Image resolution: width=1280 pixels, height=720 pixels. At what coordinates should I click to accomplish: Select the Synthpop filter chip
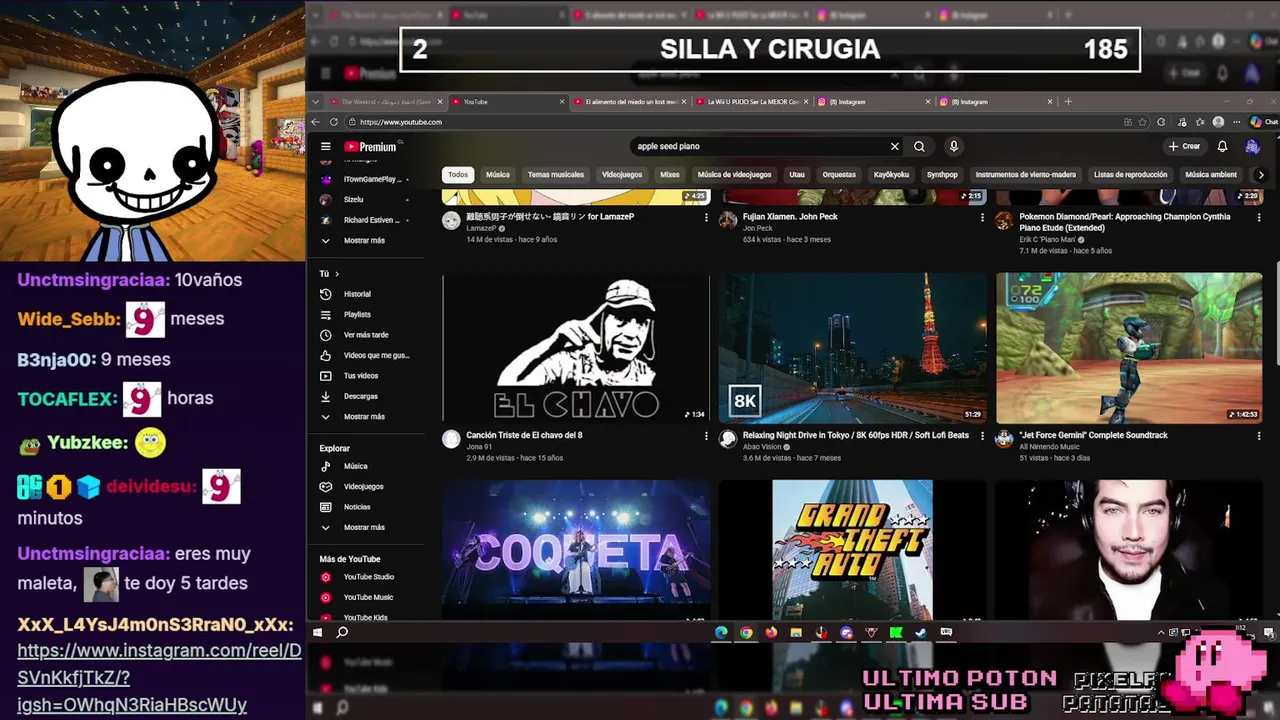(x=942, y=175)
